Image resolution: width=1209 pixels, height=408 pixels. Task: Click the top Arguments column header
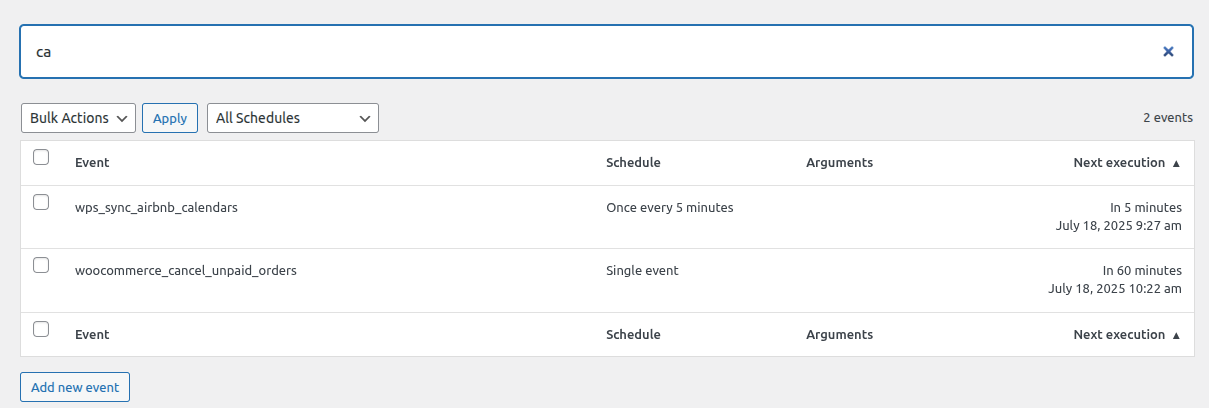click(x=839, y=162)
